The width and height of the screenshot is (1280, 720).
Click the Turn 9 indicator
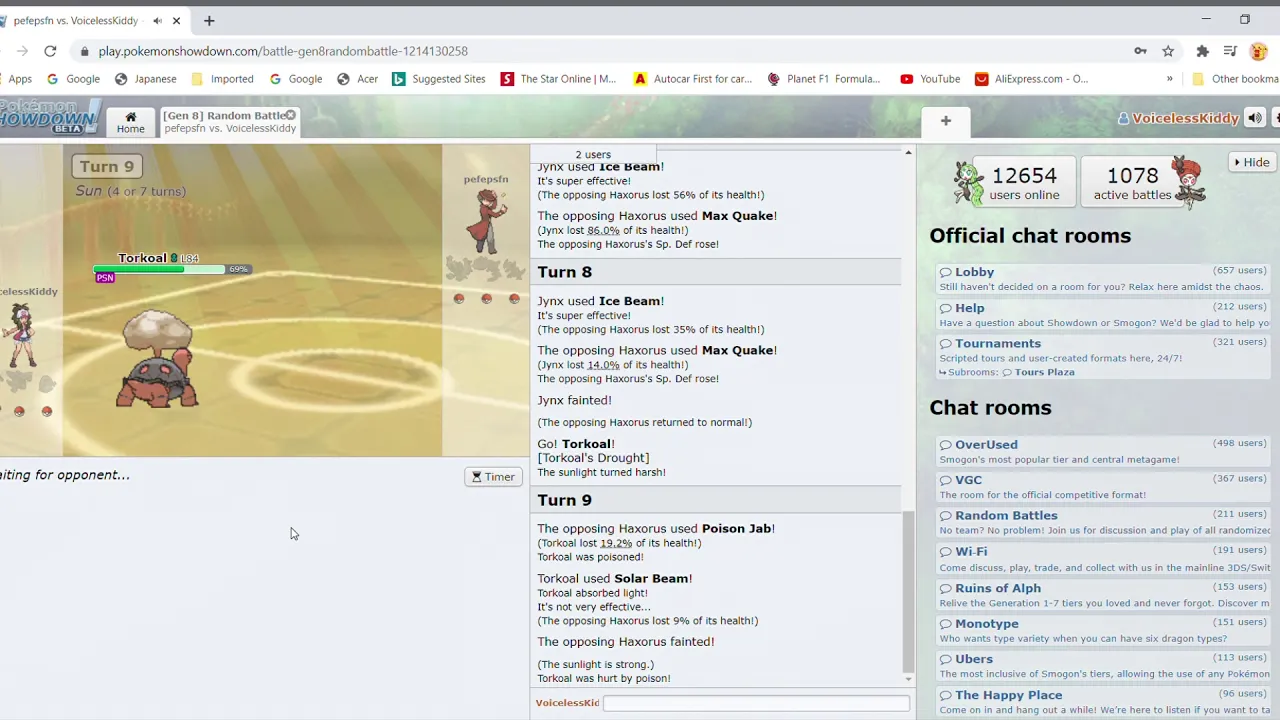(107, 166)
